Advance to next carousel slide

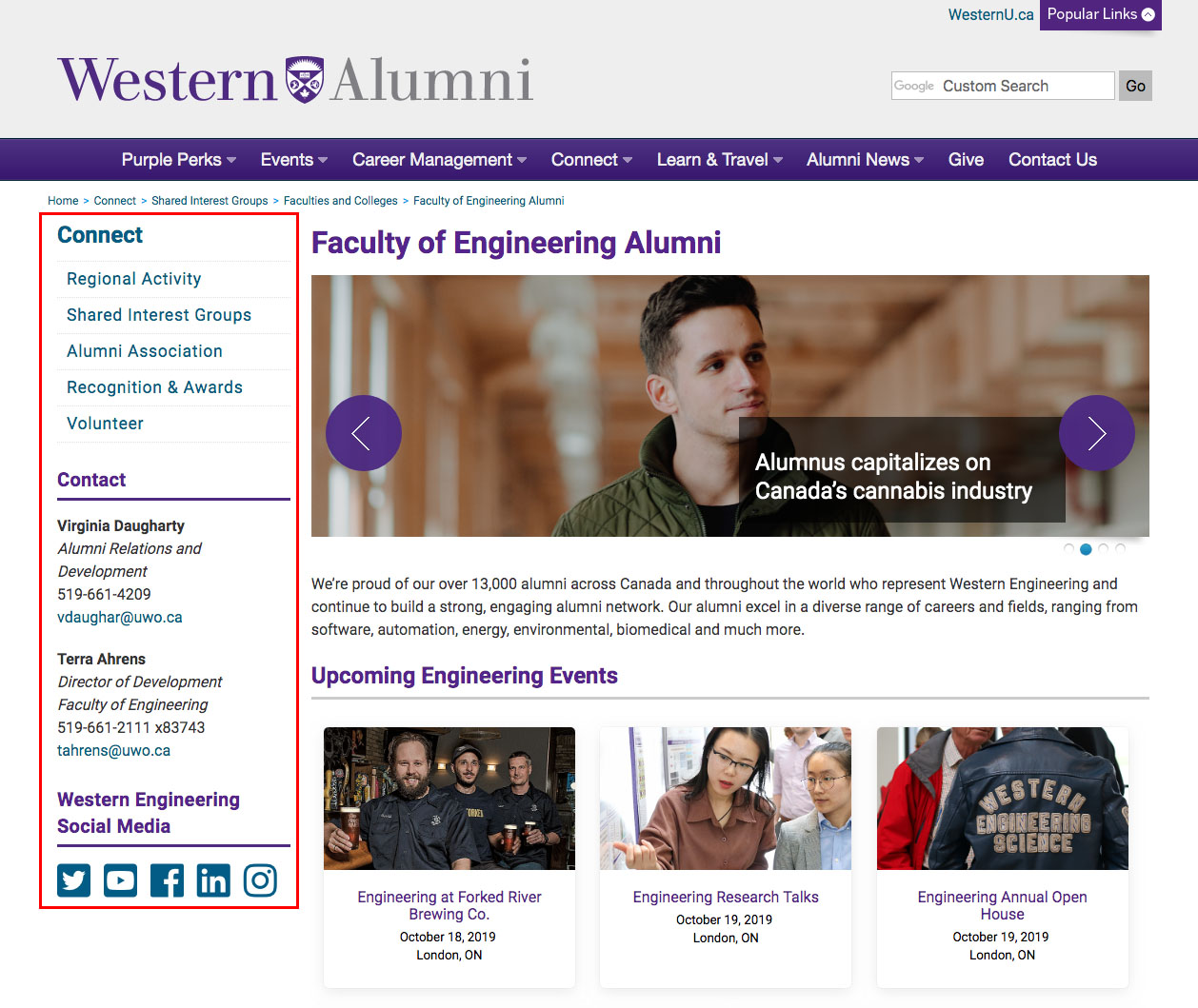pyautogui.click(x=1097, y=433)
